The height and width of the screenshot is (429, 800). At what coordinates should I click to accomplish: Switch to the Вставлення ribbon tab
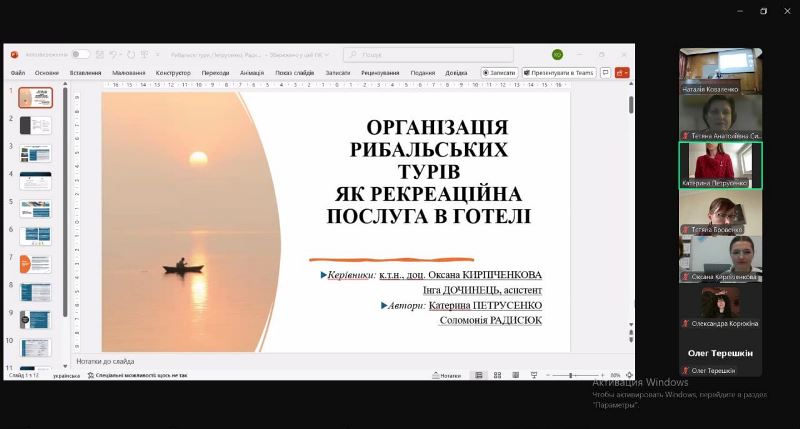pos(86,73)
